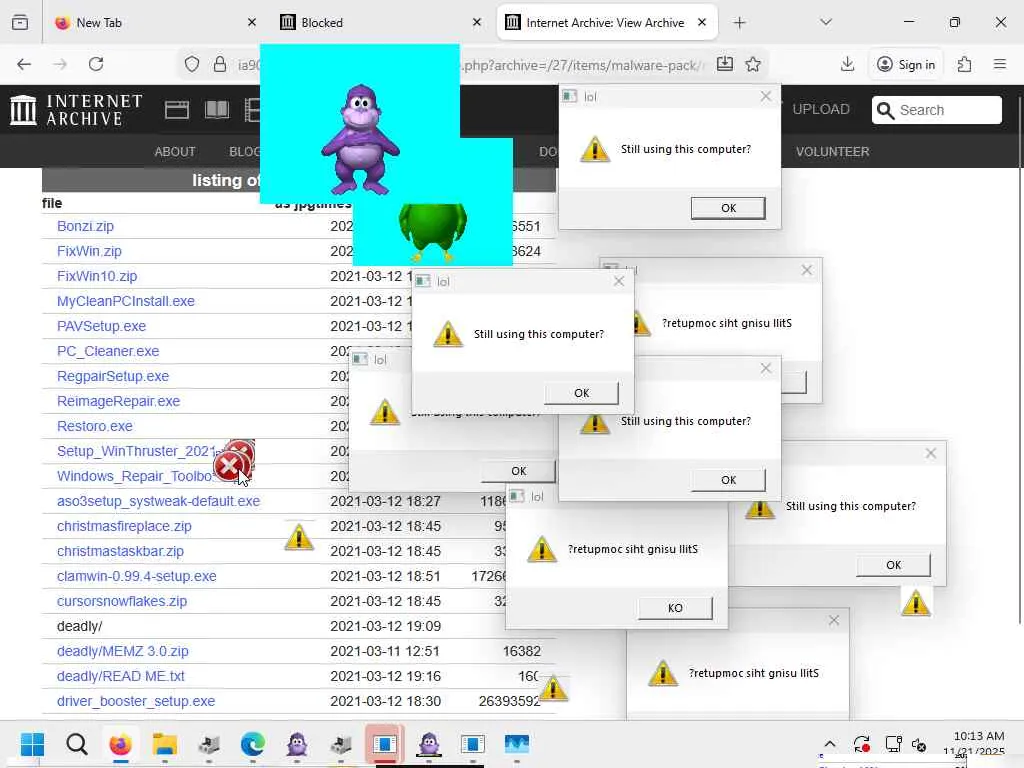Open a new tab with plus
Image resolution: width=1024 pixels, height=768 pixels.
739,23
